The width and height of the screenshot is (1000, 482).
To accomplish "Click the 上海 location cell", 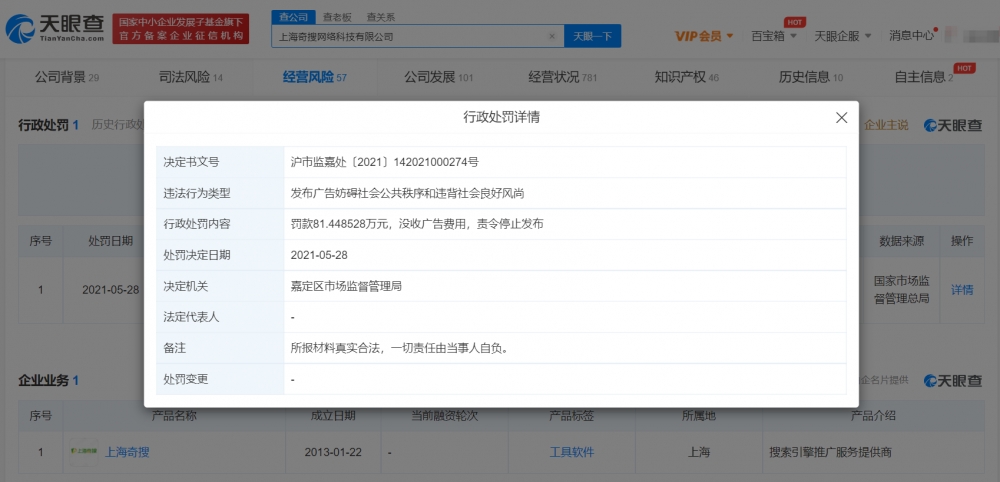I will [x=698, y=452].
